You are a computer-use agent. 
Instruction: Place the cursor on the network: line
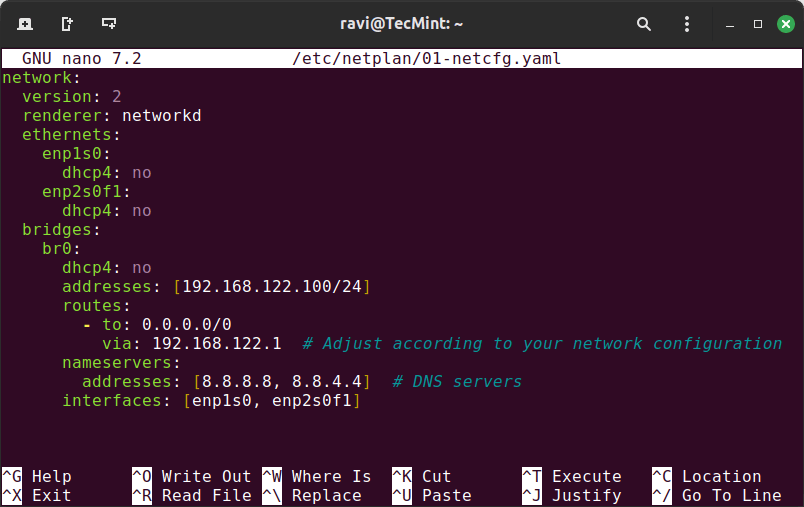[x=42, y=78]
